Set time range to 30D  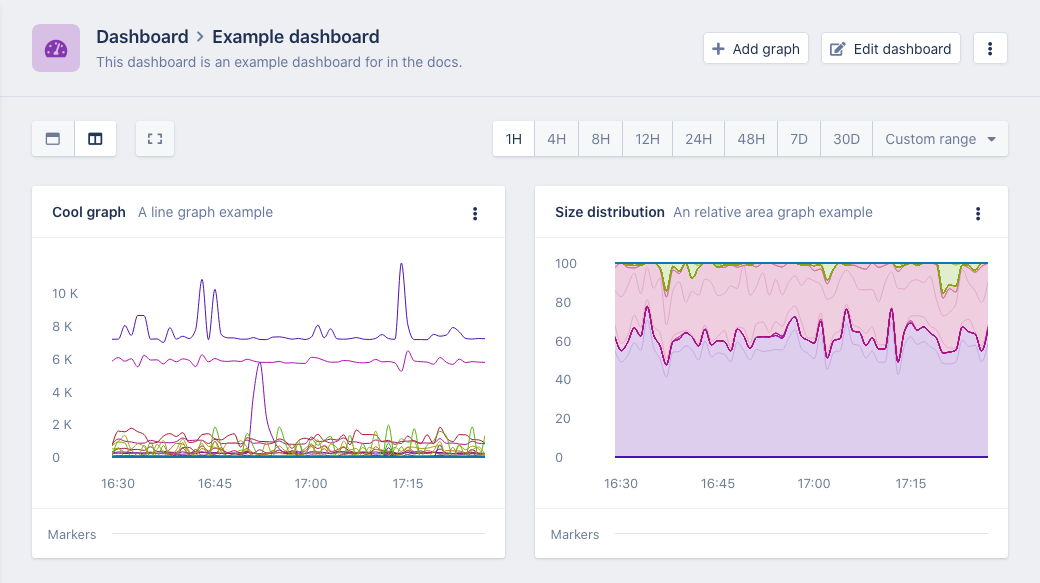[846, 139]
